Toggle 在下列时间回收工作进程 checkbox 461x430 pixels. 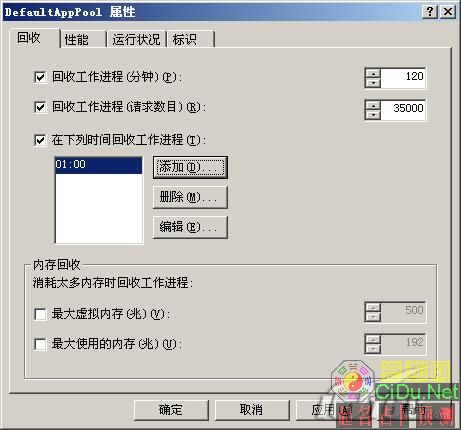click(x=40, y=140)
